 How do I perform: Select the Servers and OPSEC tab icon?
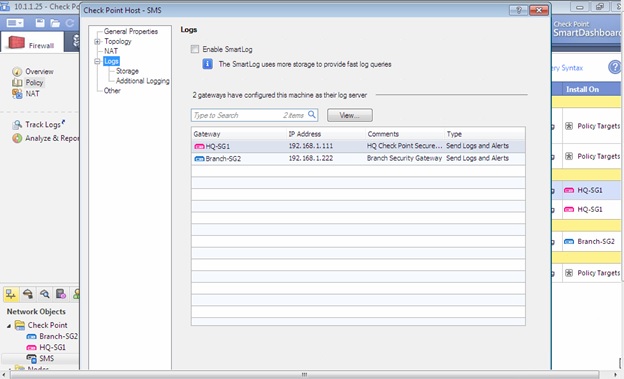61,294
